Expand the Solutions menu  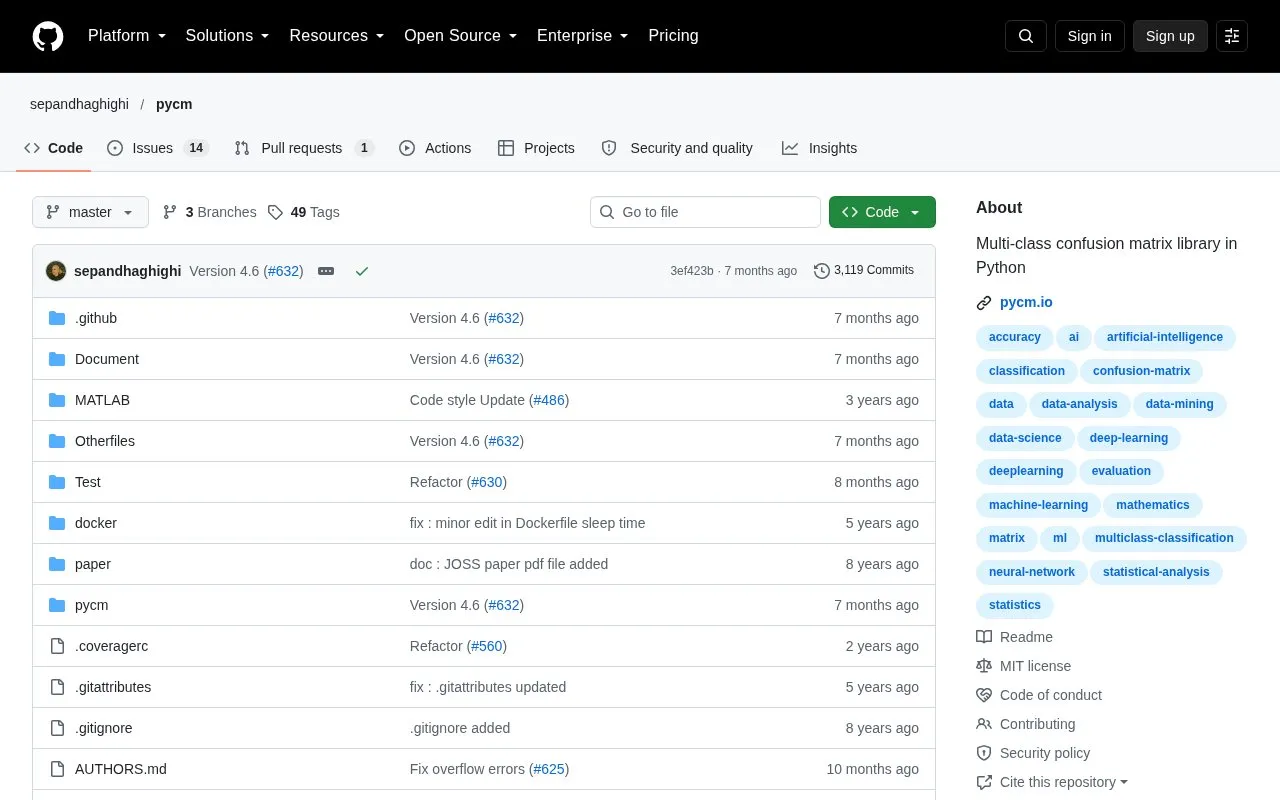[228, 36]
